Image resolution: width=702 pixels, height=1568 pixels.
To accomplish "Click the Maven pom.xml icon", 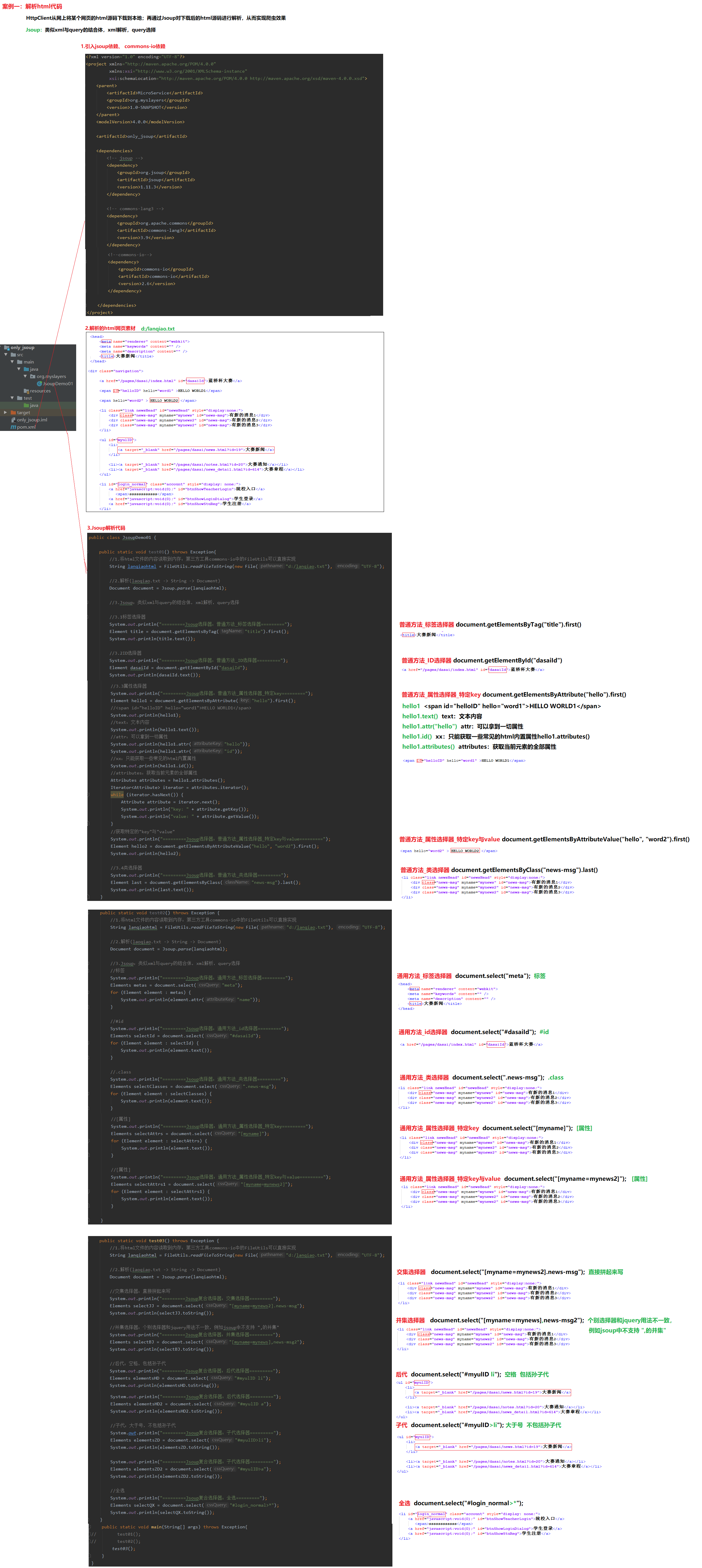I will pos(13,427).
